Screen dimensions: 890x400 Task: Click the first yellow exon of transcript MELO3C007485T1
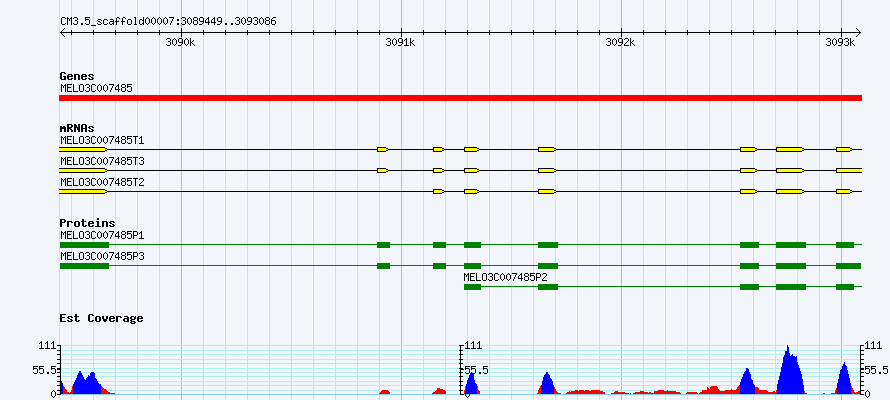pos(83,149)
